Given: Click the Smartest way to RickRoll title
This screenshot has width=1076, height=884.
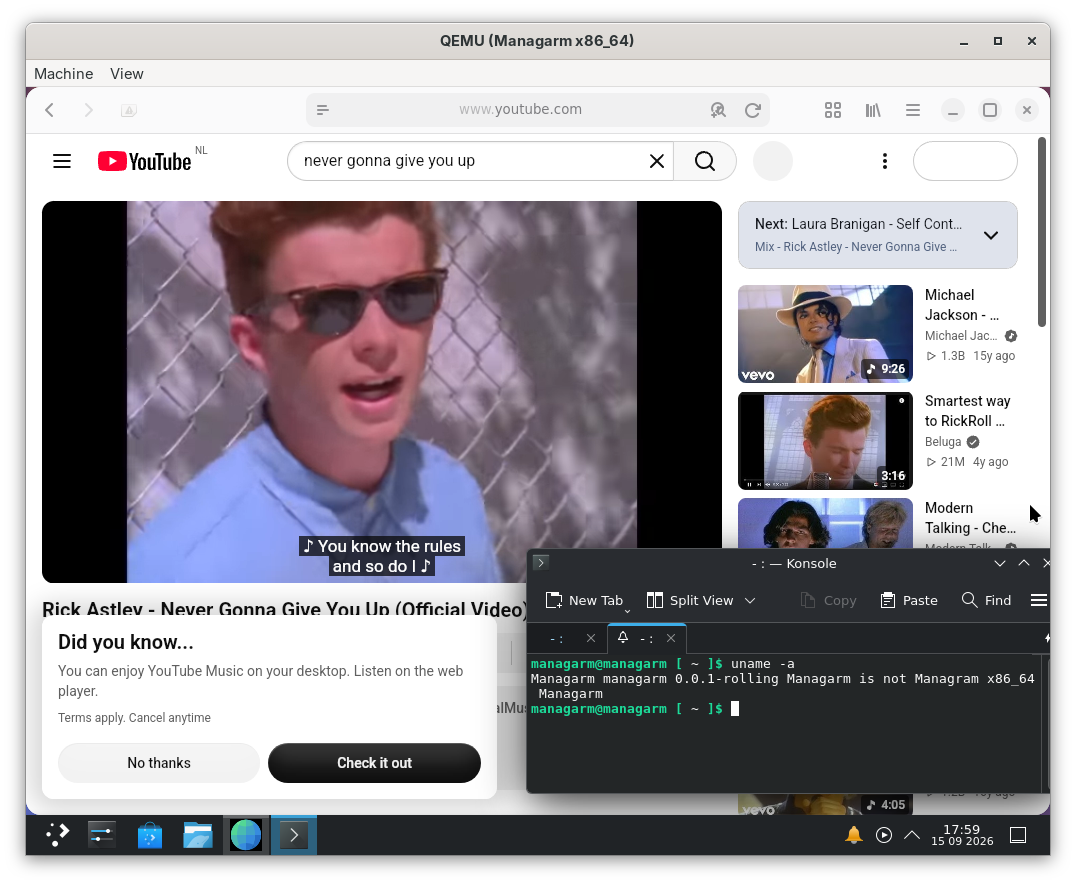Looking at the screenshot, I should pos(967,411).
